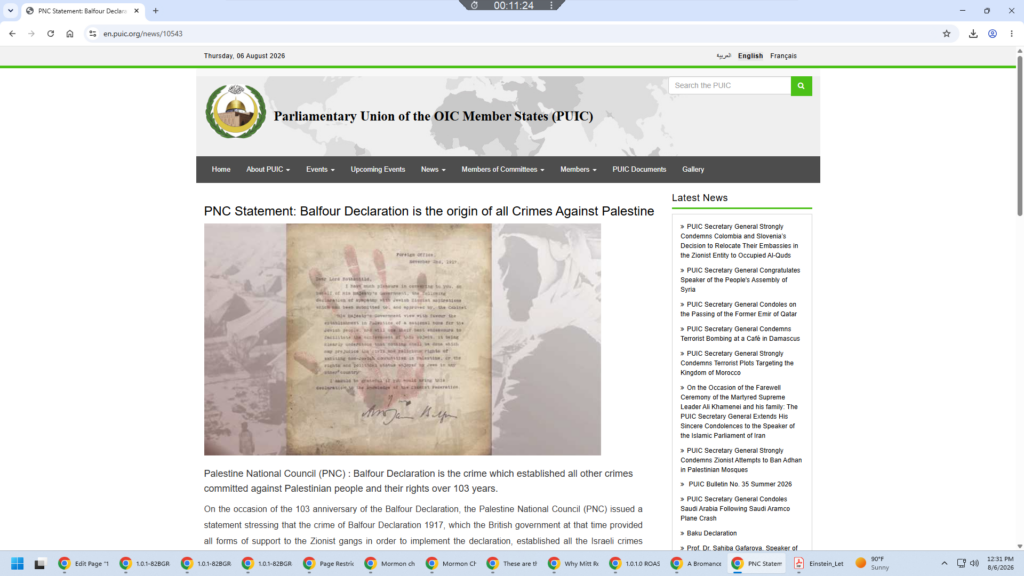Open news on Ali Khamenei farewell ceremony

(x=739, y=411)
